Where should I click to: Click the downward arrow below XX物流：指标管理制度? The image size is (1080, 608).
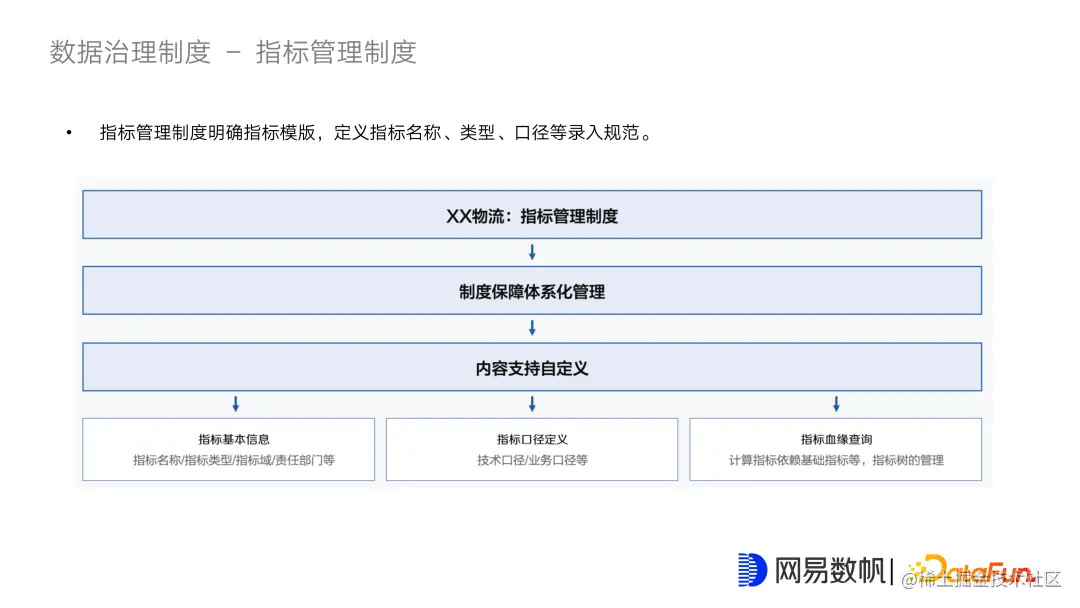click(532, 252)
